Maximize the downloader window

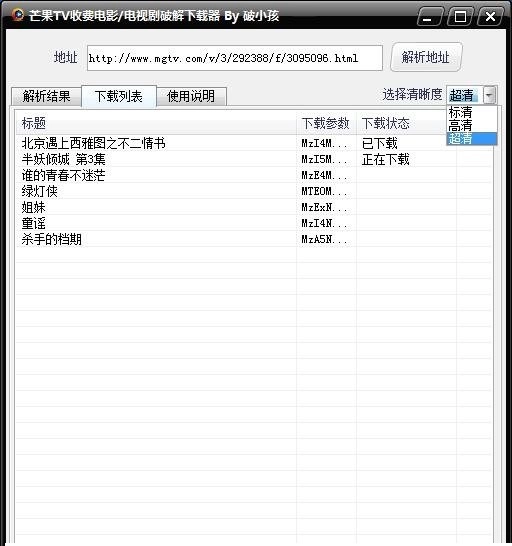click(x=460, y=16)
